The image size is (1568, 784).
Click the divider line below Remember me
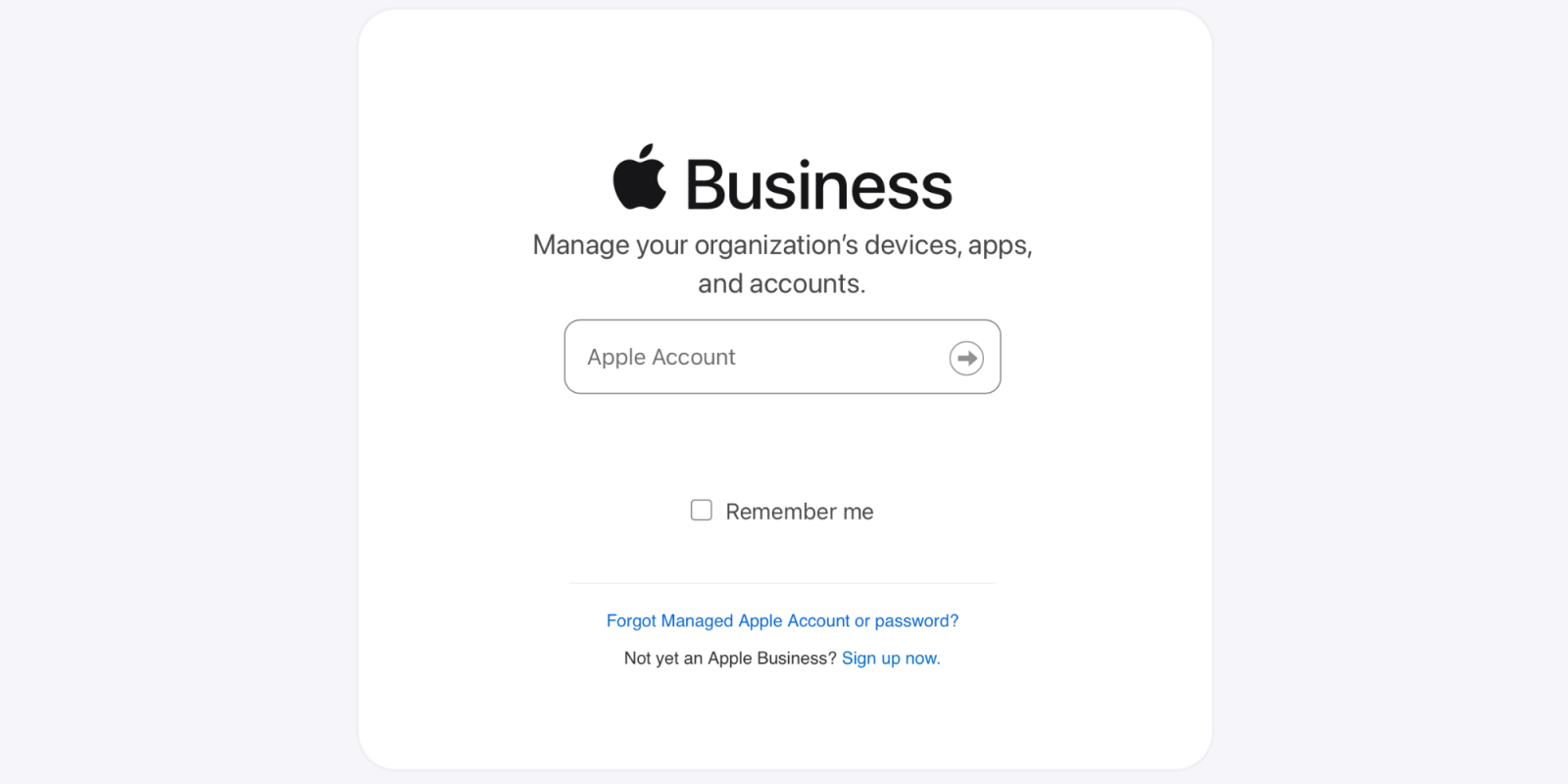pos(782,583)
